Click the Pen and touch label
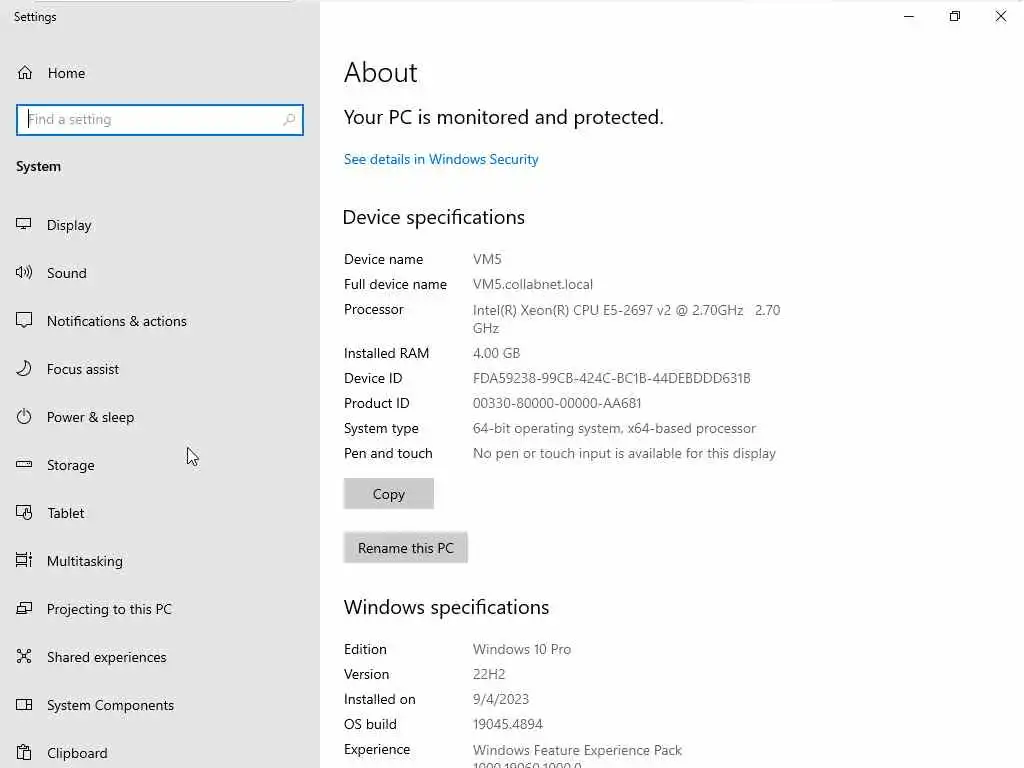 [388, 453]
